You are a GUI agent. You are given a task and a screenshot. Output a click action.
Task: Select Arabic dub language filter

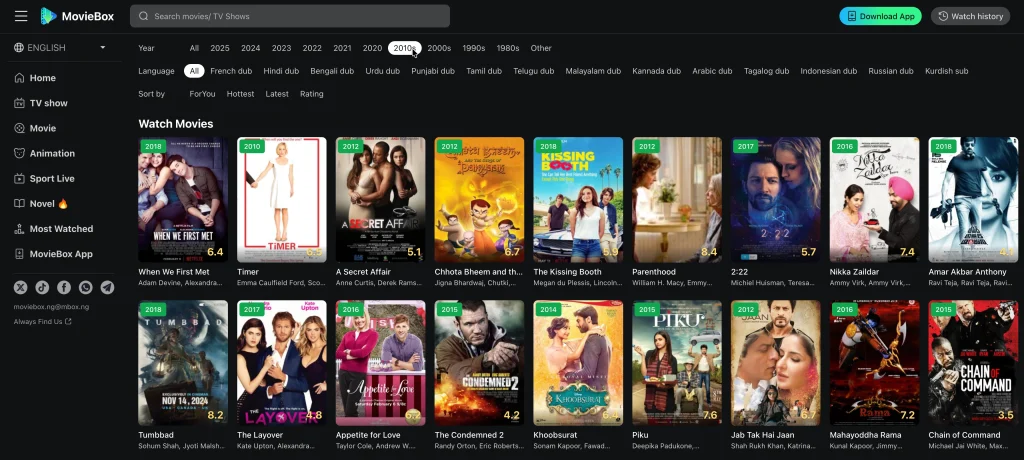coord(712,71)
